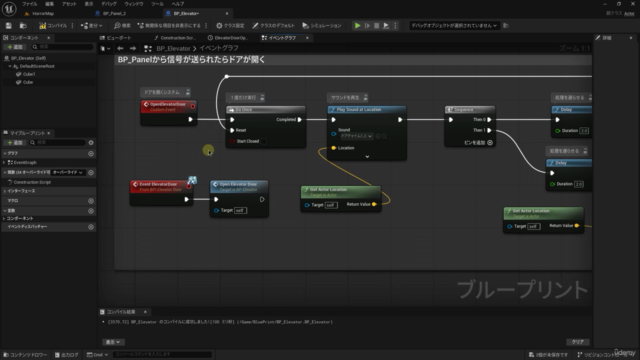This screenshot has height=360, width=640.
Task: Open クラスのデフォルト class defaults
Action: [273, 26]
